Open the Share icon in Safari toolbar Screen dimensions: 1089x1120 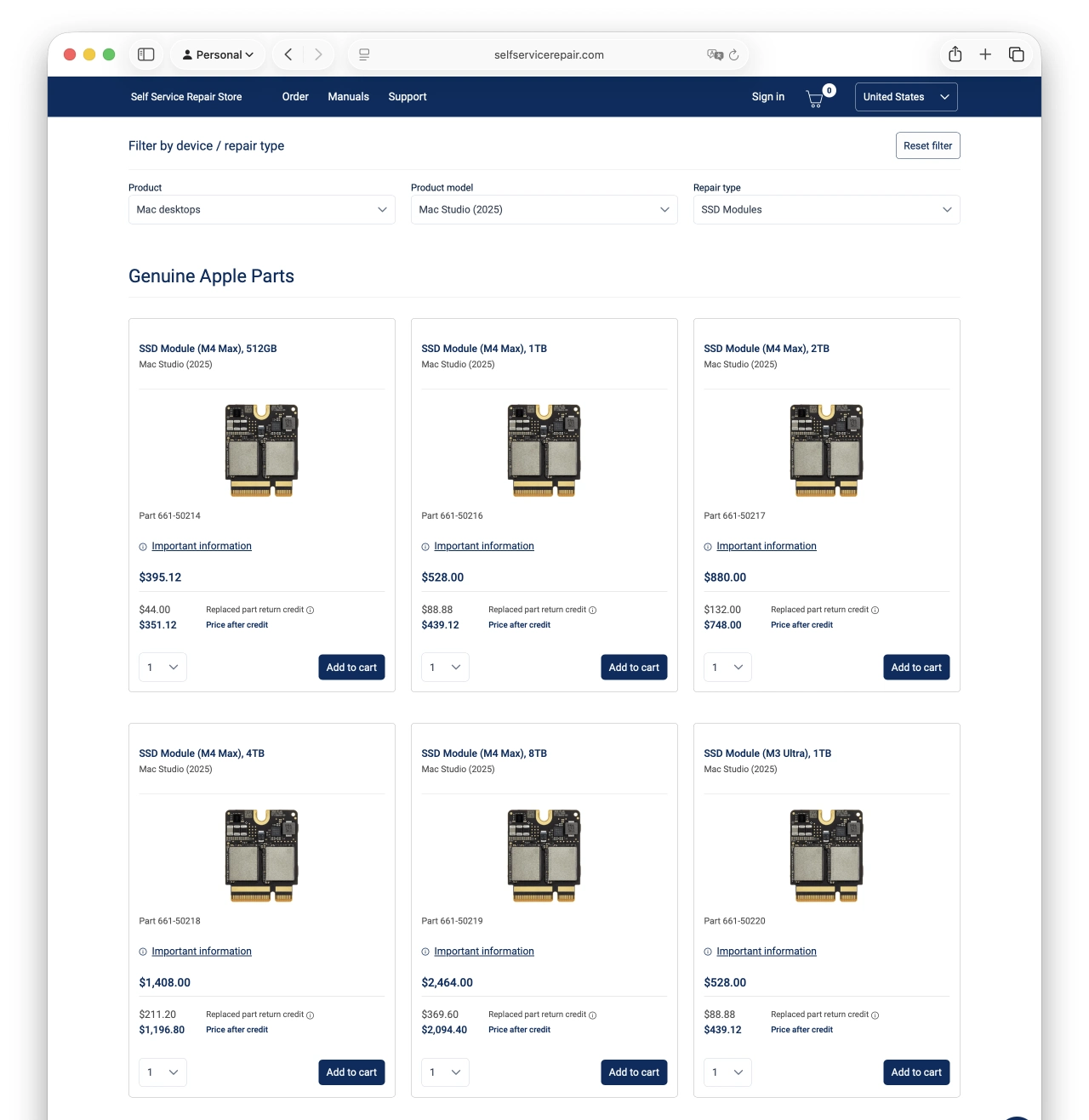click(955, 54)
